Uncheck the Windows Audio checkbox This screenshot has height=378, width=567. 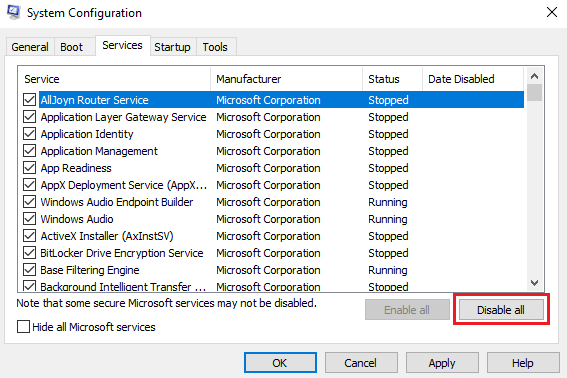29,218
